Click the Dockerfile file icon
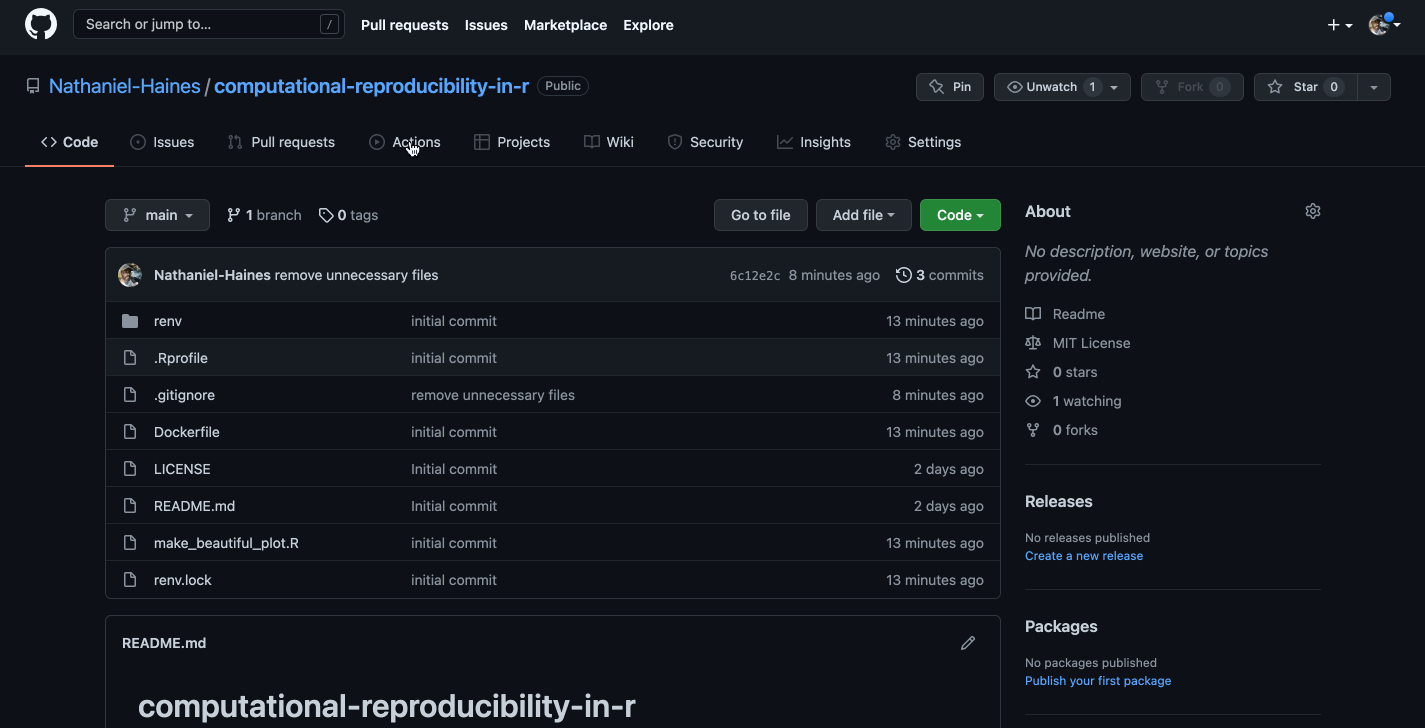This screenshot has width=1425, height=728. coord(130,432)
